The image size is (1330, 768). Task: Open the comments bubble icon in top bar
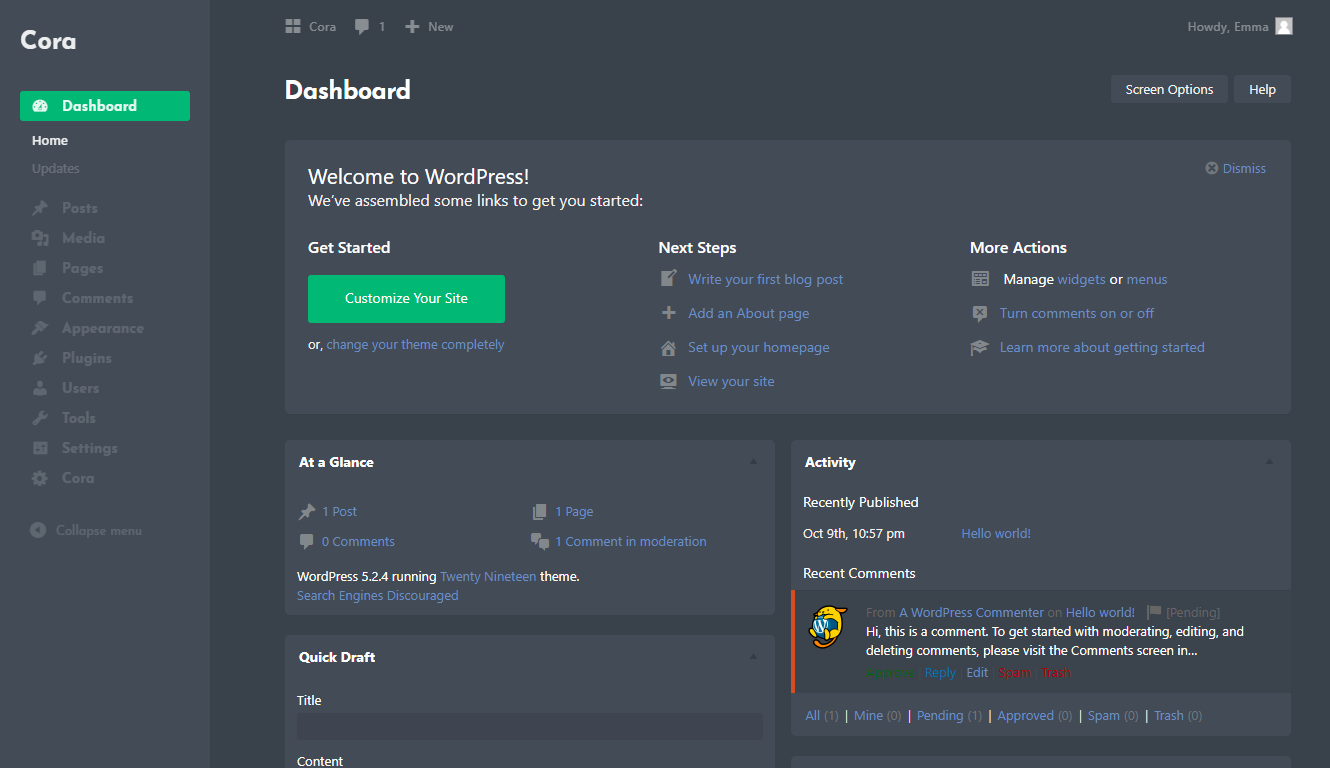[x=362, y=27]
